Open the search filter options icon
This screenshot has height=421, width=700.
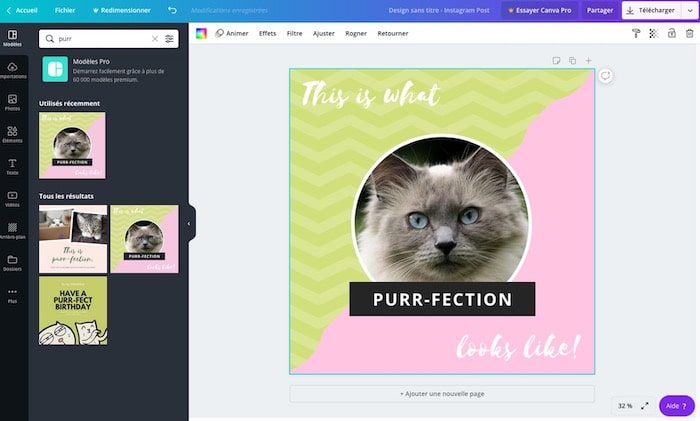coord(169,39)
